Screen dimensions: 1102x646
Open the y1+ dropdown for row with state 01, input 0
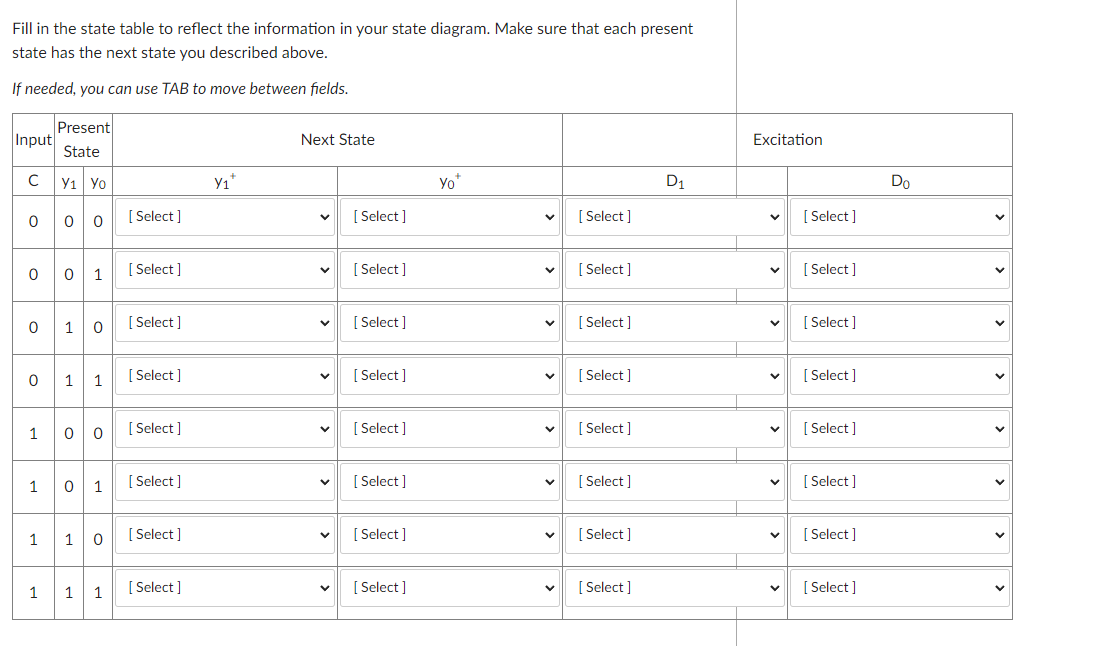coord(224,269)
